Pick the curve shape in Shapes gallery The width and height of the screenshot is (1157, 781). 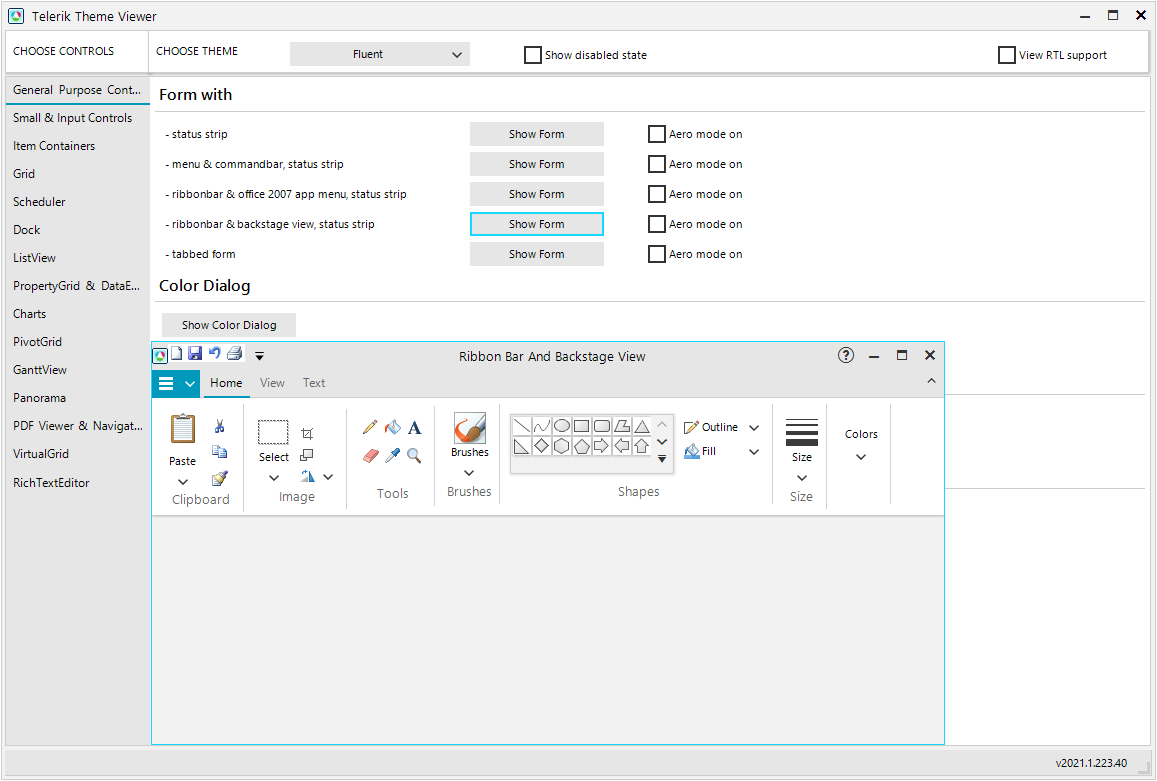click(542, 426)
